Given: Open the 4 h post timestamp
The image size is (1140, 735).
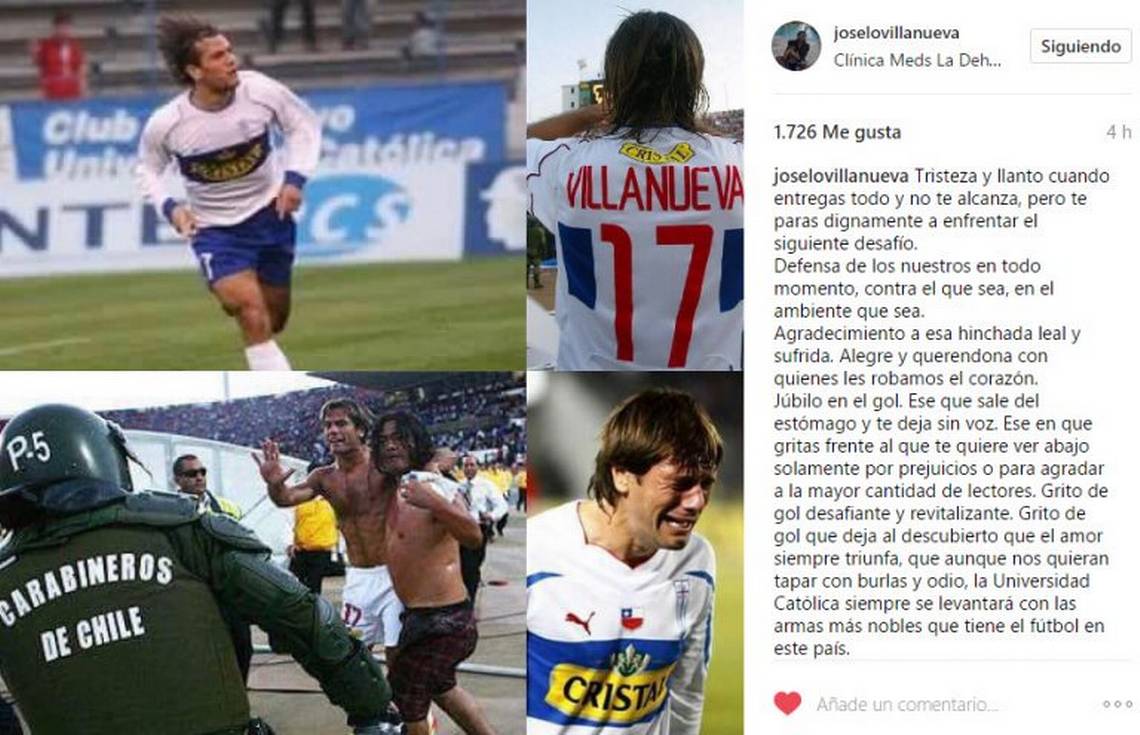Looking at the screenshot, I should pos(1118,132).
